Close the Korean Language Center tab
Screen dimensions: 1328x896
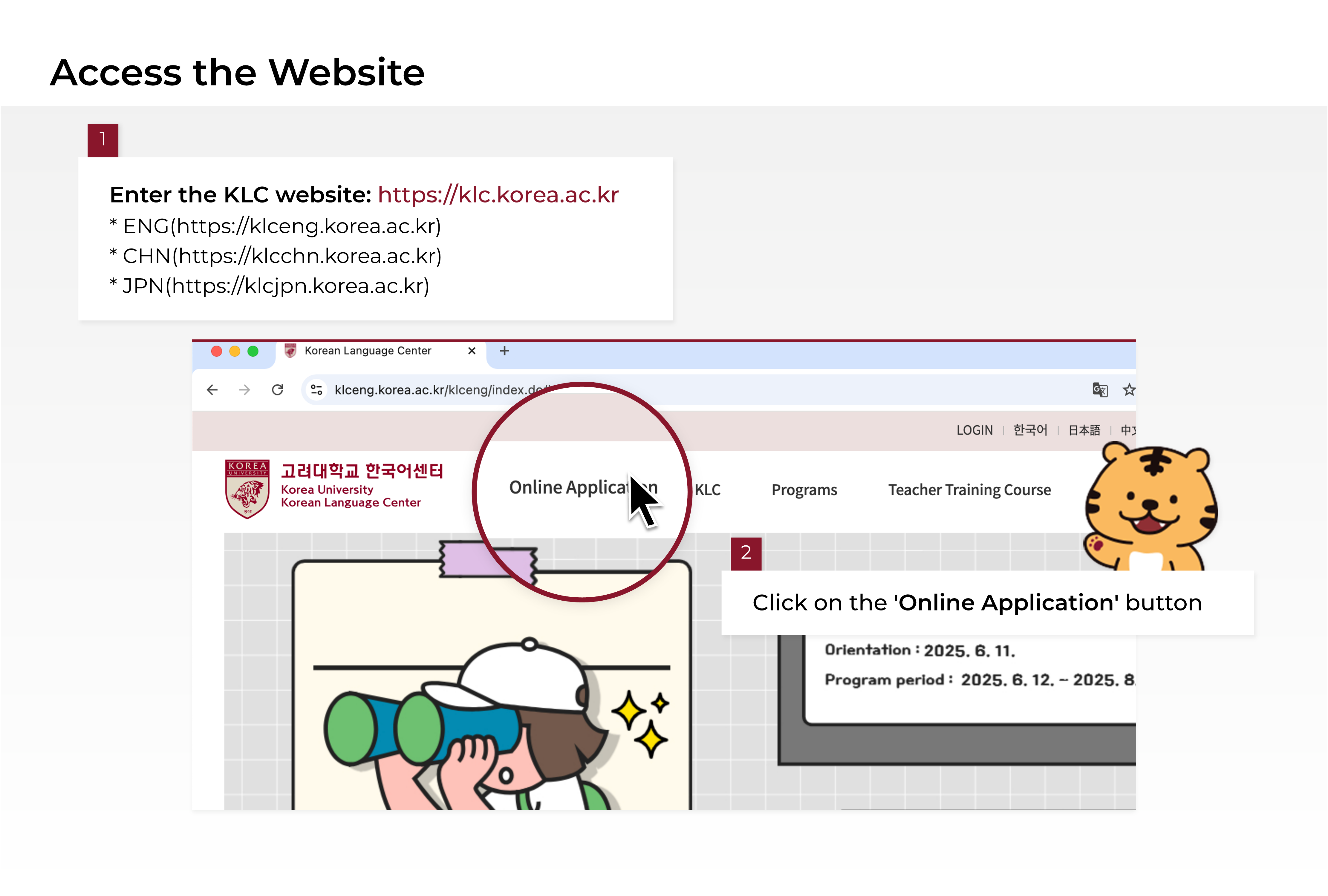tap(472, 351)
